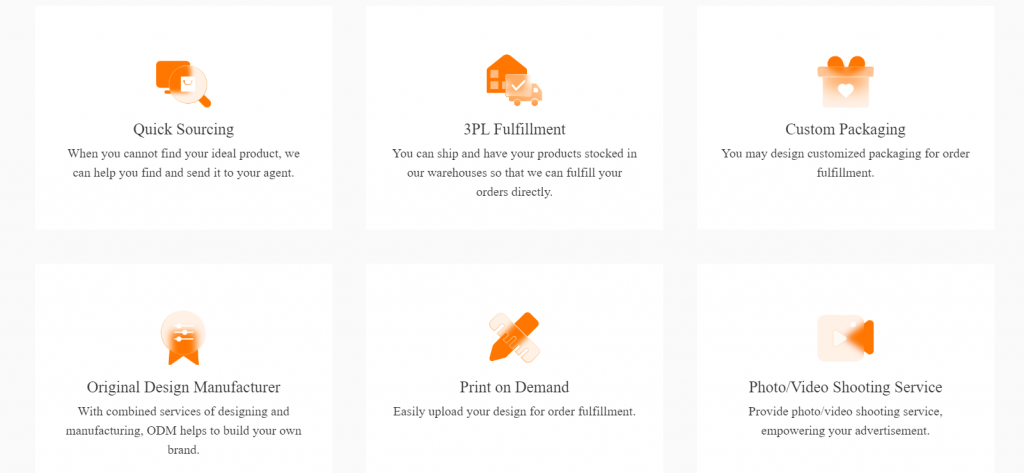Click the Custom Packaging gift box icon
Image resolution: width=1024 pixels, height=473 pixels.
[845, 82]
